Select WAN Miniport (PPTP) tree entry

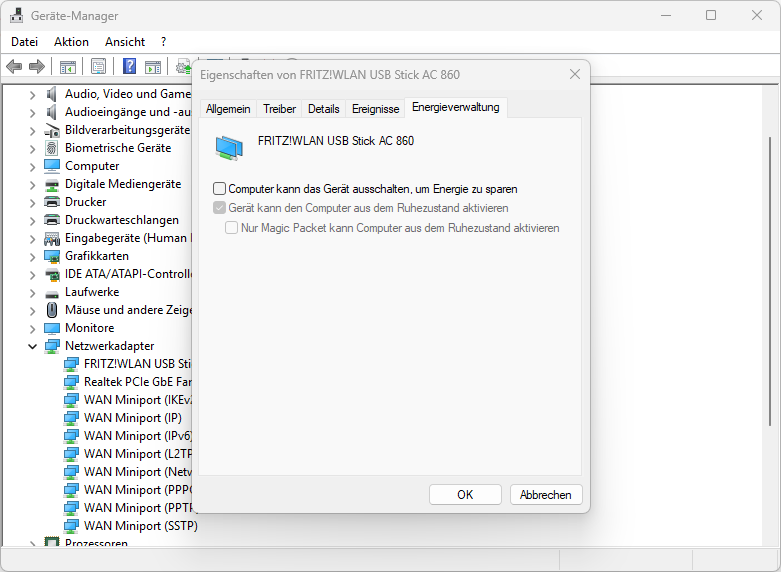pos(137,508)
